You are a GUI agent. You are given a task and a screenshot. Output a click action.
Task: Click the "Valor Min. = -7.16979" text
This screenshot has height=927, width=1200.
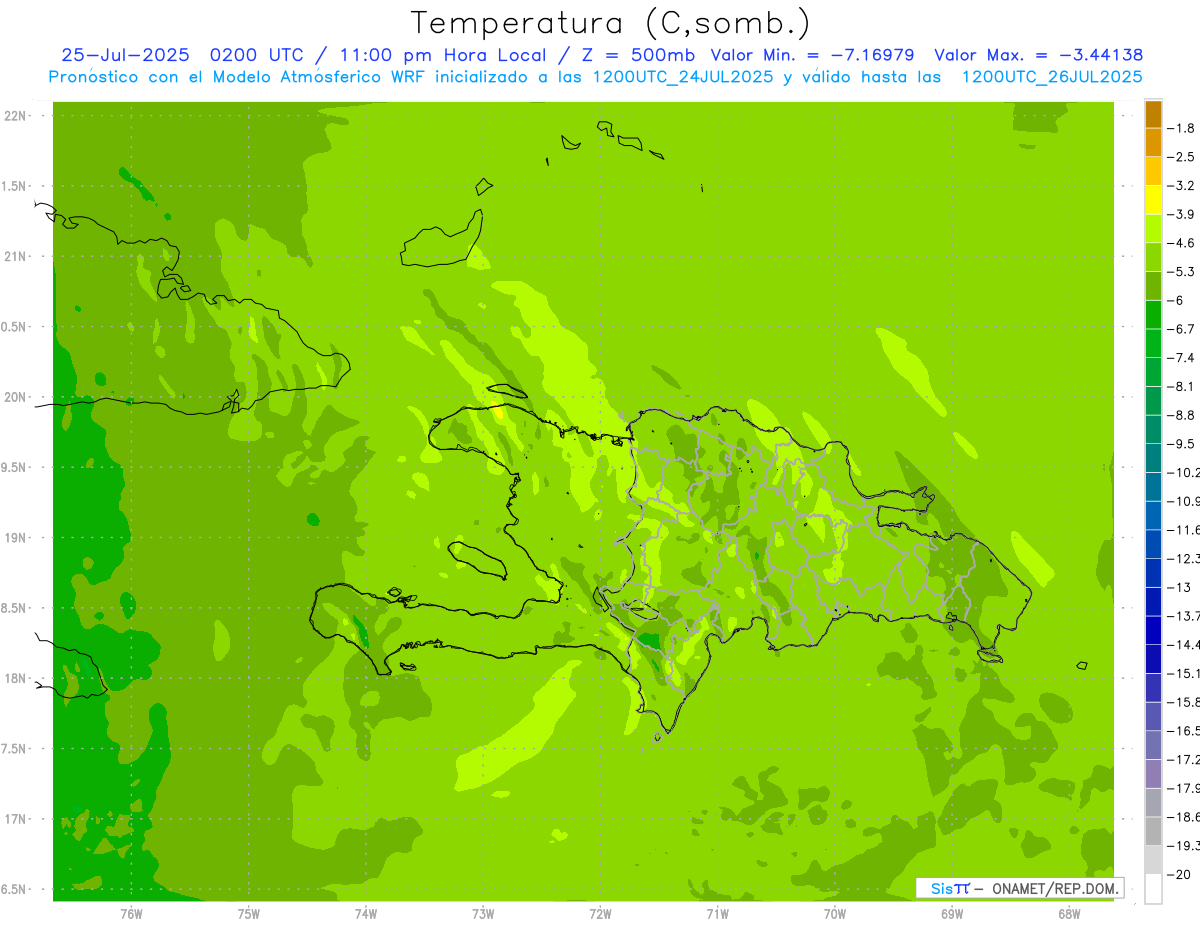812,55
